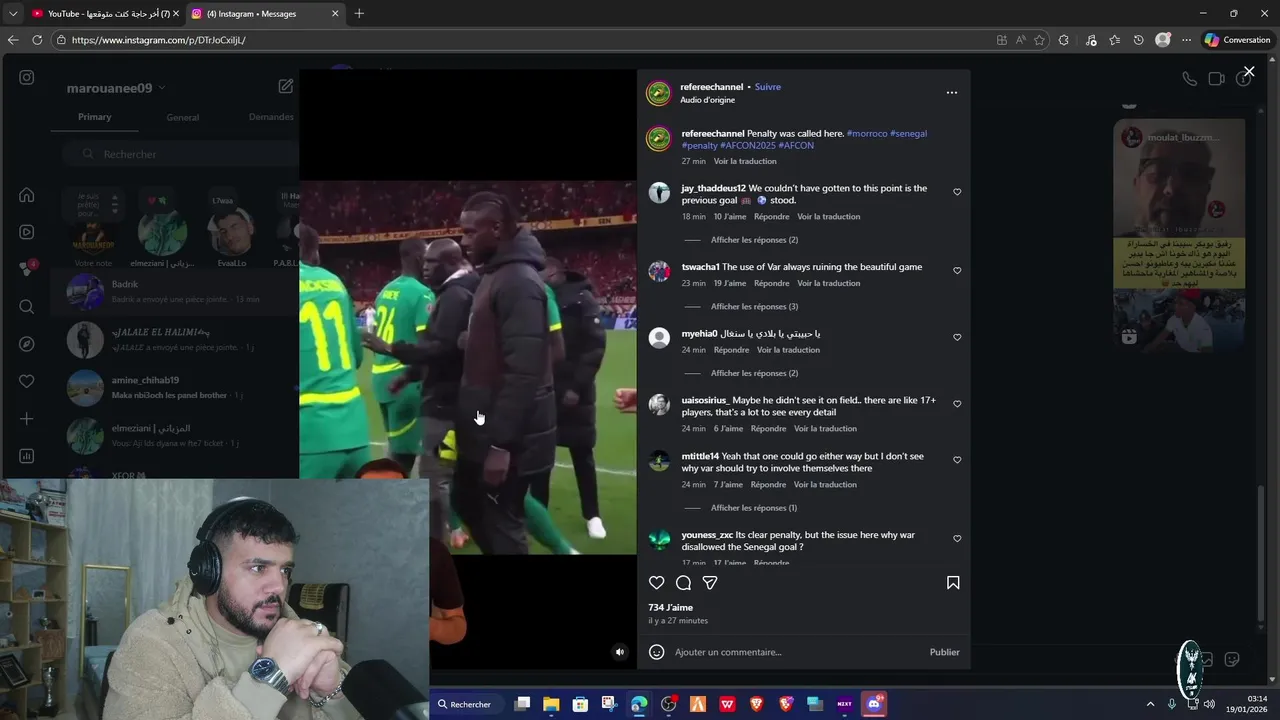Screen dimensions: 1280x720
Task: Click Instagram logo at sidebar top
Action: (x=27, y=77)
